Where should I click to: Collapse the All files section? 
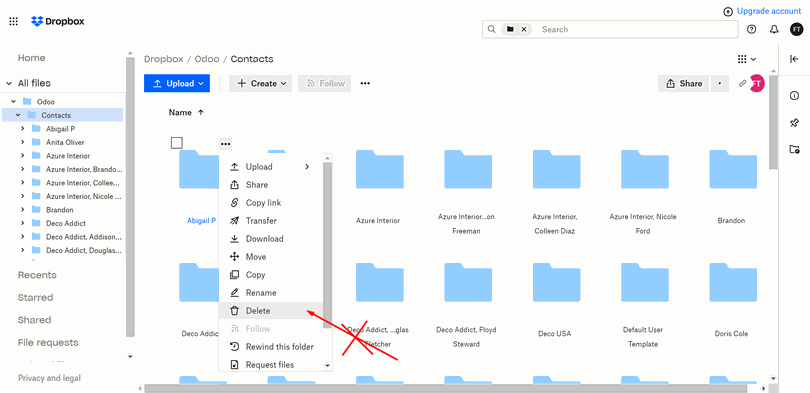tap(9, 83)
